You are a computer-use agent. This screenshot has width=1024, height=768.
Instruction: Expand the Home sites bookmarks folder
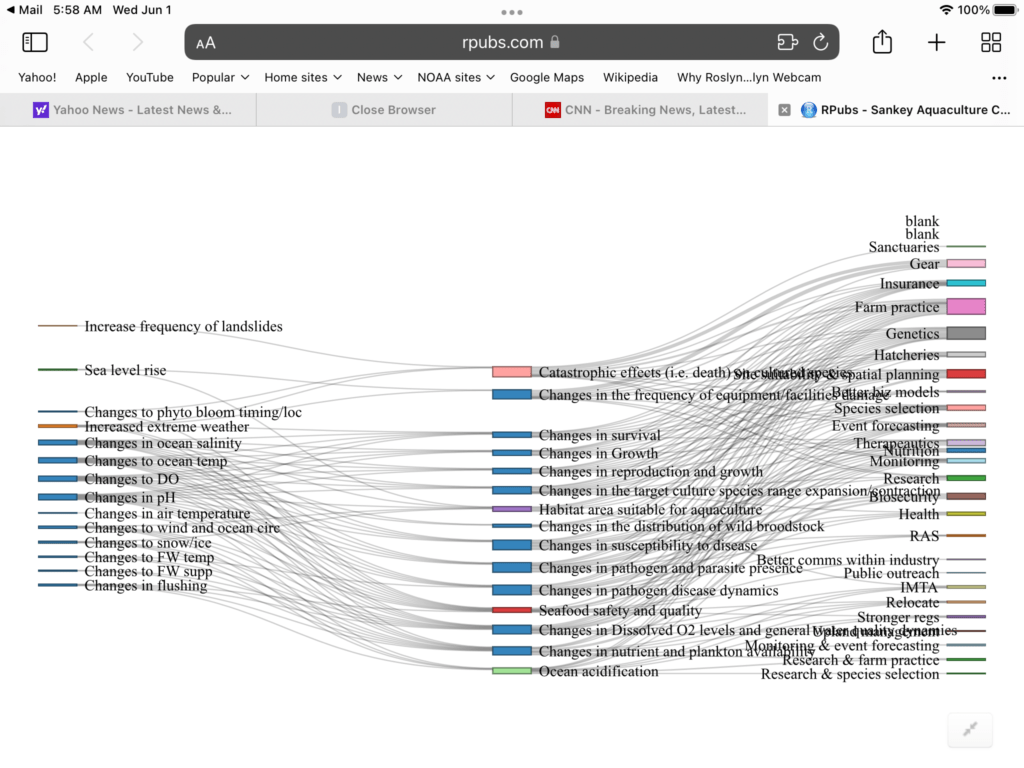pos(302,77)
